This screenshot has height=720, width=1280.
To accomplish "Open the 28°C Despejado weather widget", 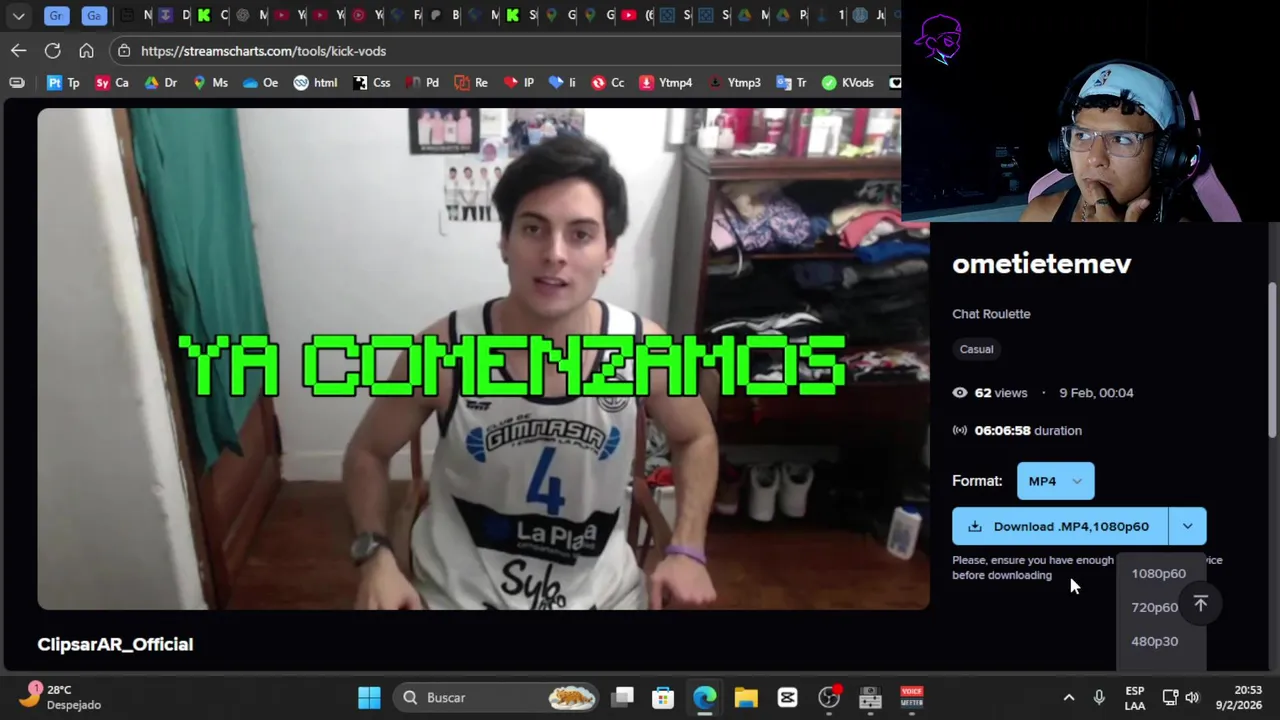I will click(x=62, y=697).
